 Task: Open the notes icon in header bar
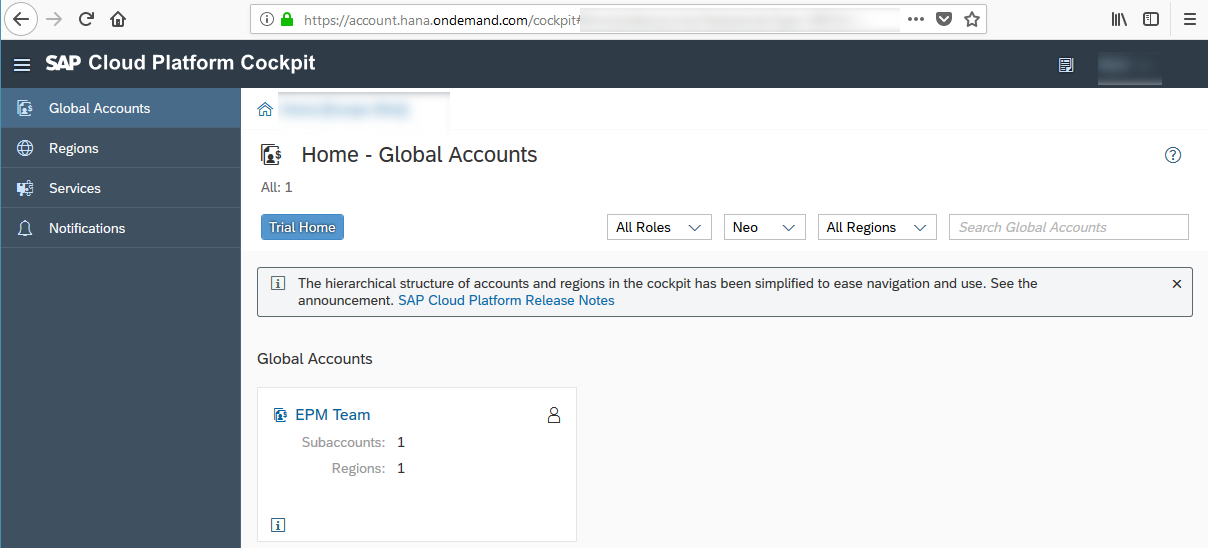(x=1066, y=65)
